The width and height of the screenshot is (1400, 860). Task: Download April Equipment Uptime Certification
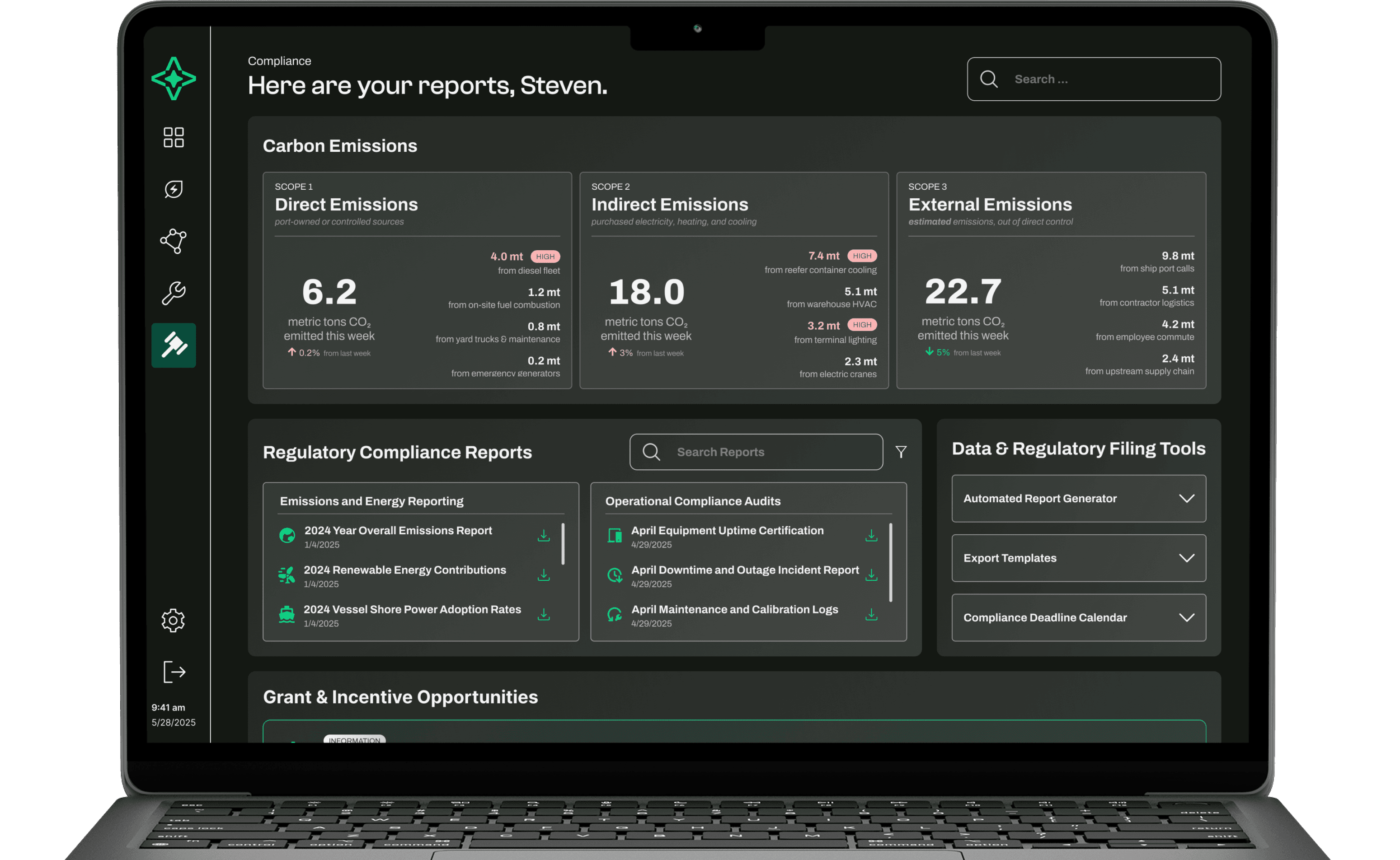871,536
